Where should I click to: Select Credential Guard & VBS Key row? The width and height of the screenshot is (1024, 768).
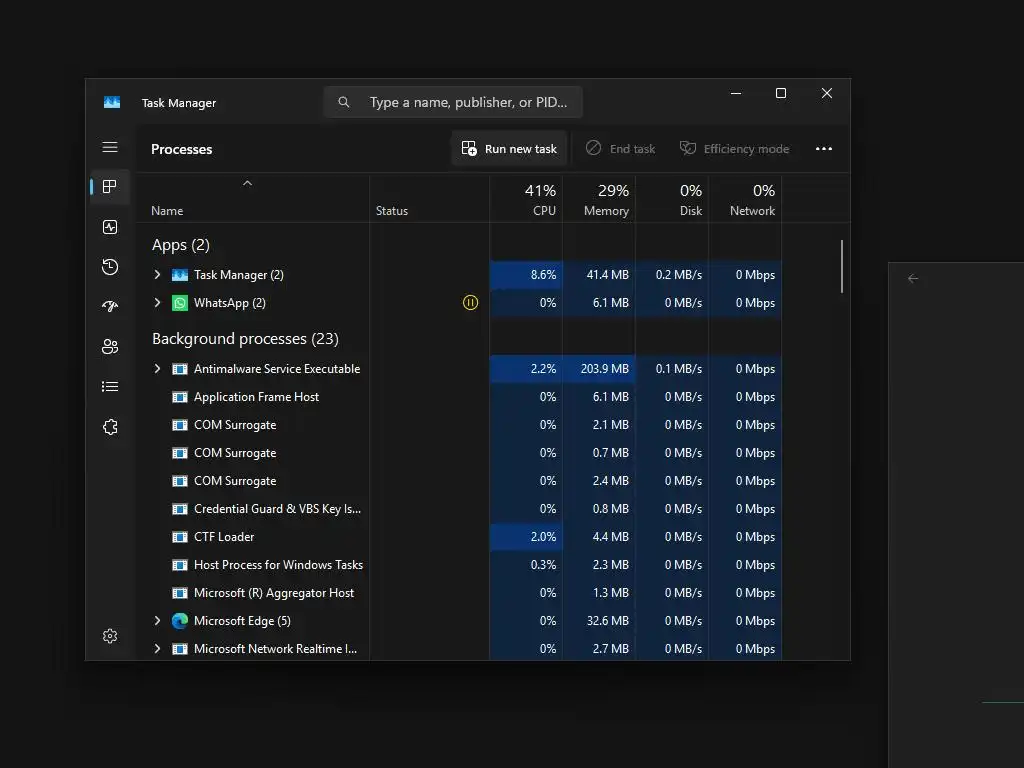(x=459, y=509)
